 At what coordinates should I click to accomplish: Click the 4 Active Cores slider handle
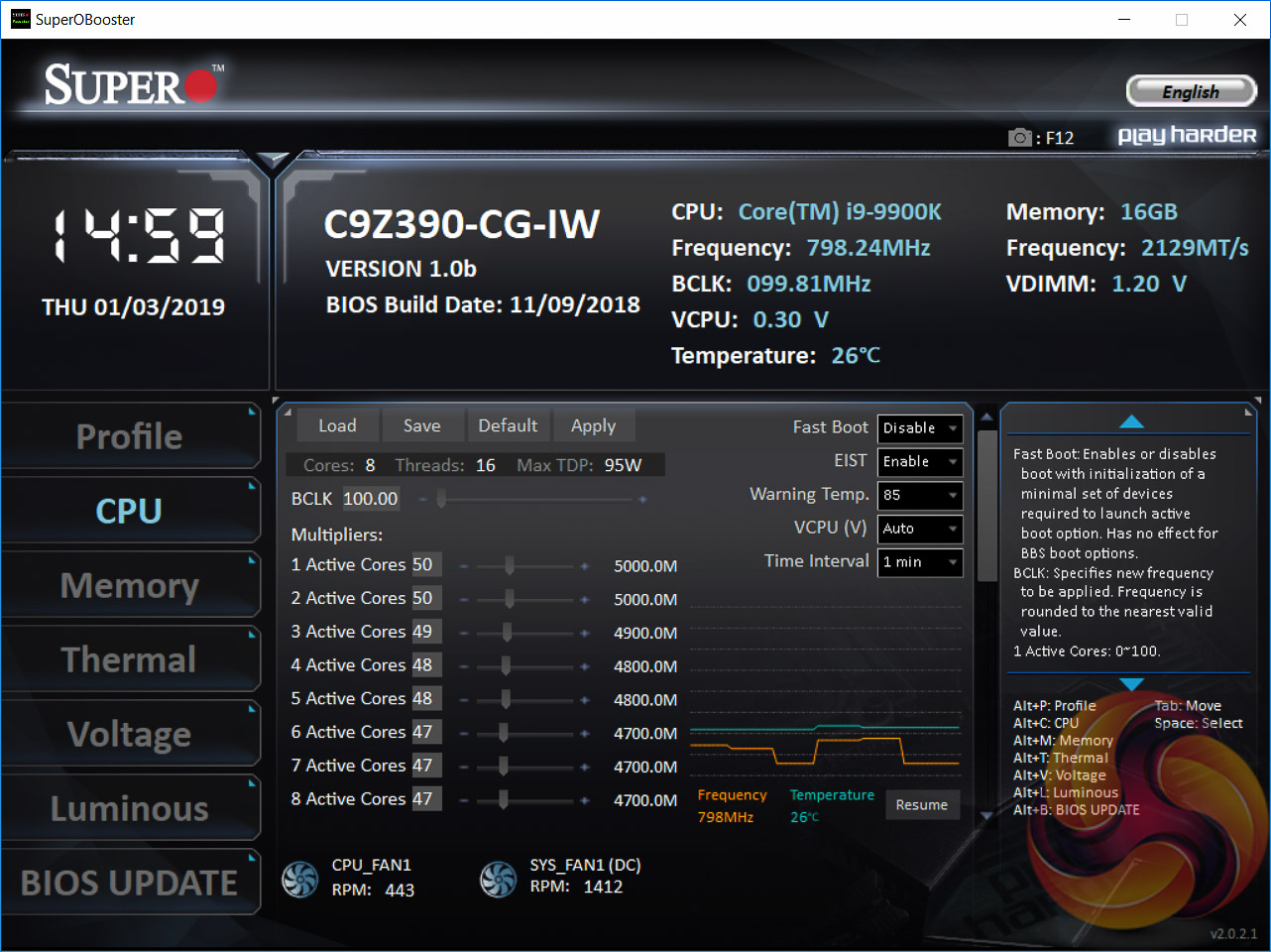506,666
